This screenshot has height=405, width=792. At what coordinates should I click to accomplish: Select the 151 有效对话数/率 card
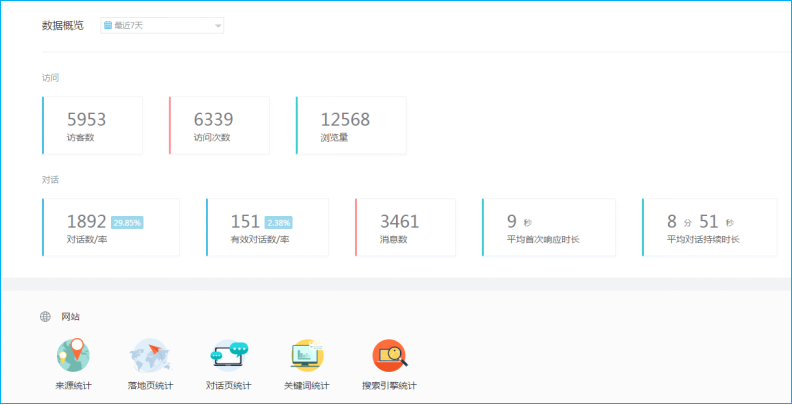tap(267, 227)
